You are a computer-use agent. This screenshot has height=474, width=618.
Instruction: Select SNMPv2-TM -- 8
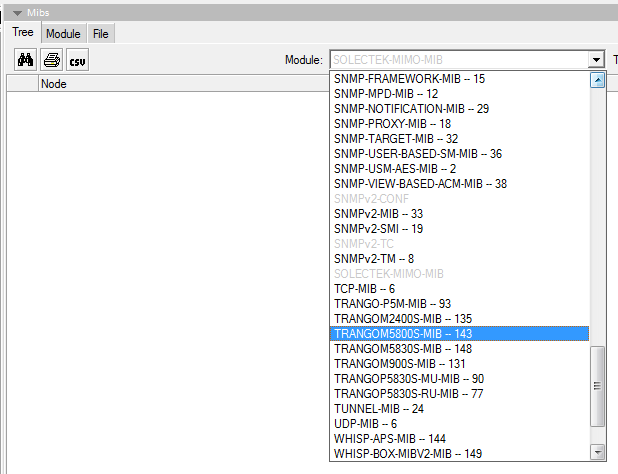(x=460, y=258)
